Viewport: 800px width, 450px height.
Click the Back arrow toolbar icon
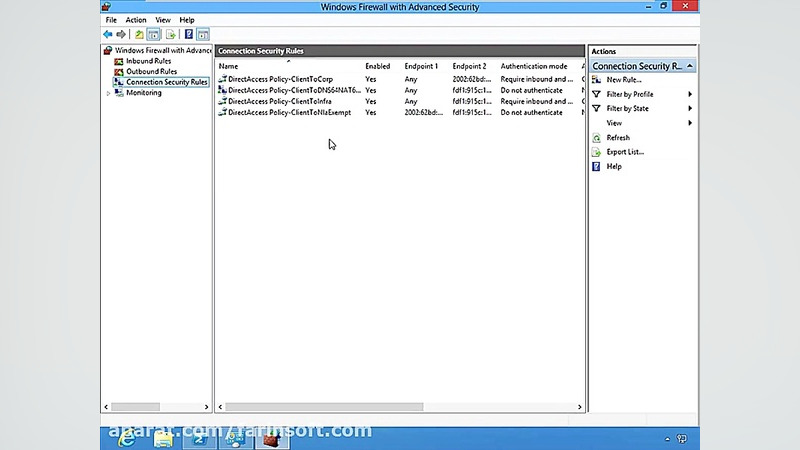(x=108, y=34)
